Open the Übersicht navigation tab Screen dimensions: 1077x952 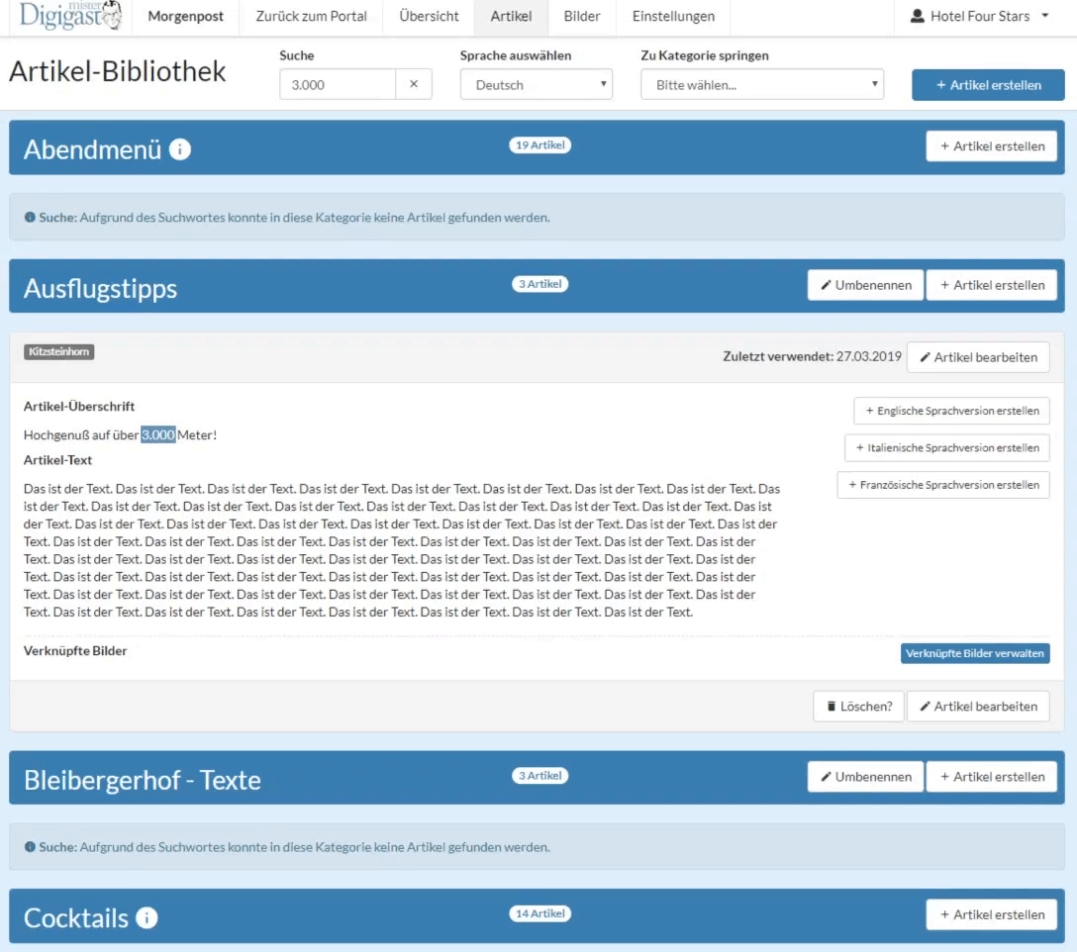click(x=429, y=17)
